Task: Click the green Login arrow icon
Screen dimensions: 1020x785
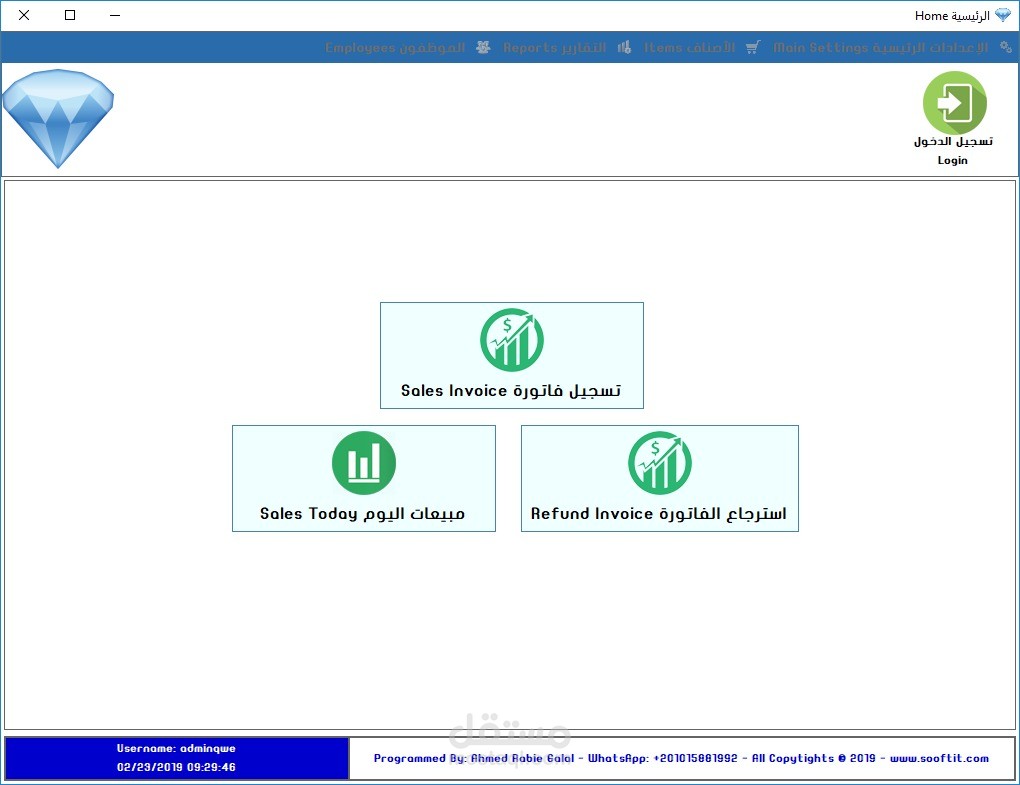Action: click(x=954, y=103)
